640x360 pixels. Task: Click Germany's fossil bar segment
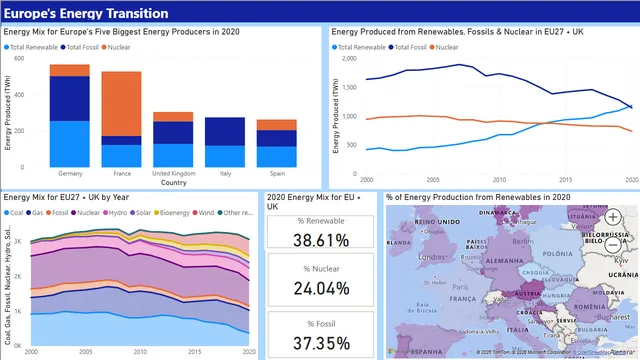pos(70,98)
